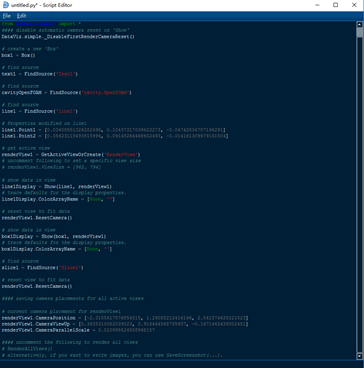Click the '# RenderAllViews()' comment line
The width and height of the screenshot is (364, 368).
pyautogui.click(x=27, y=349)
